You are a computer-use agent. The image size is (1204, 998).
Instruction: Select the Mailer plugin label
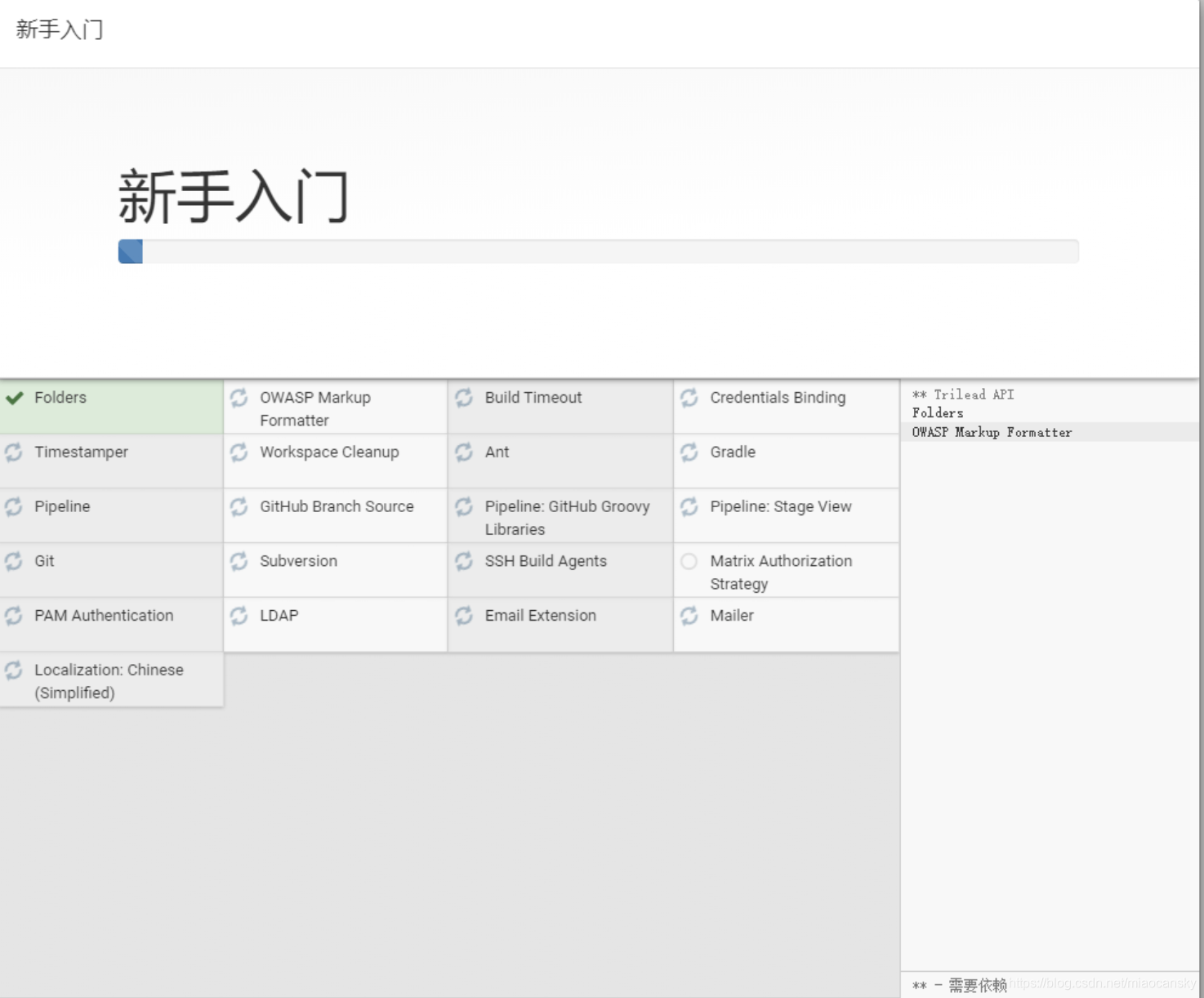pos(732,616)
